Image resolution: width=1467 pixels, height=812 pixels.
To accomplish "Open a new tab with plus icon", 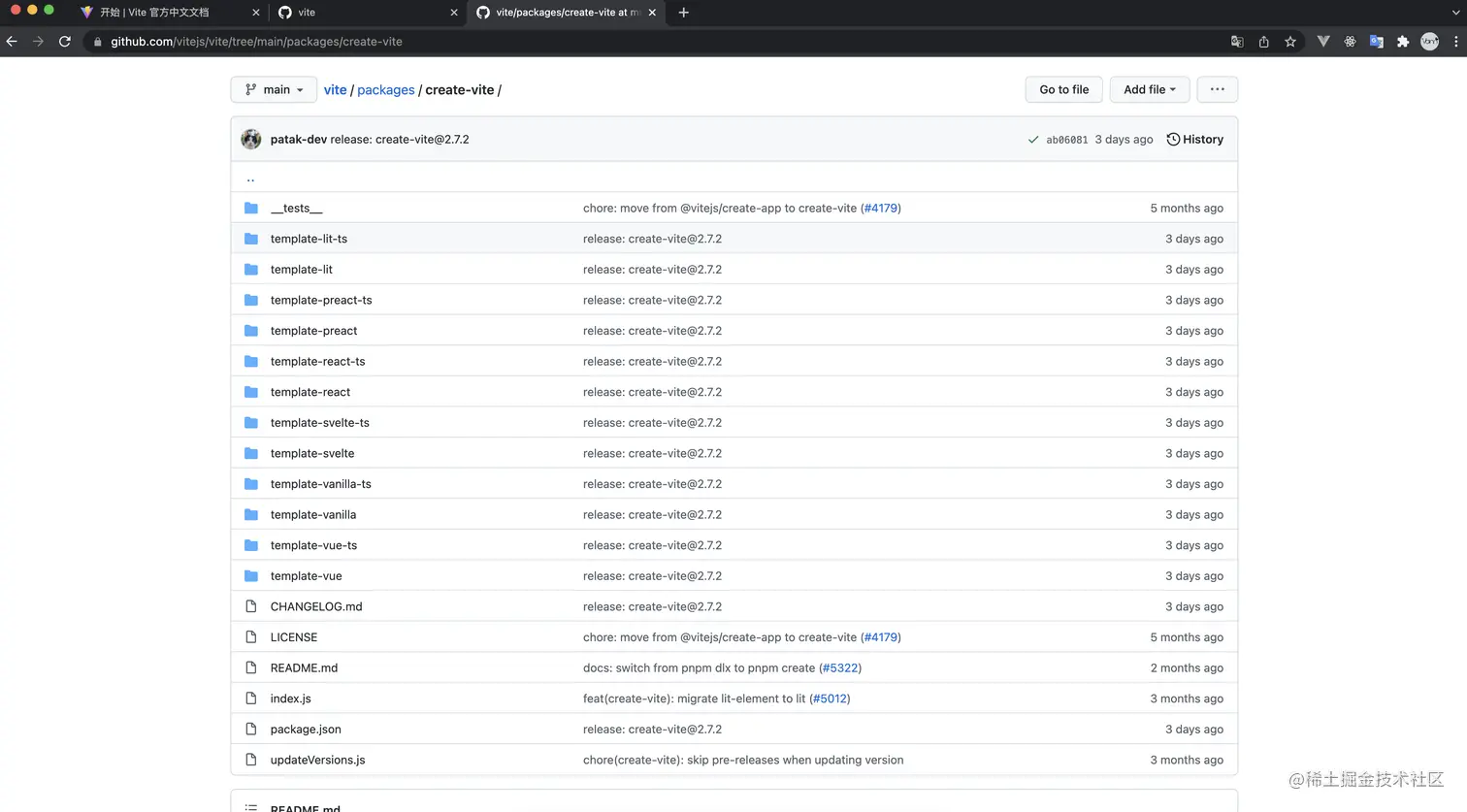I will tap(683, 13).
